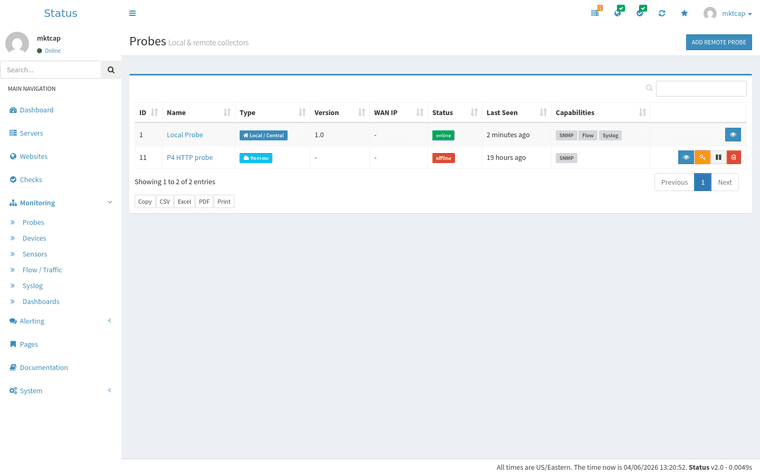Viewport: 760px width, 475px height.
Task: Open the Websites navigation item
Action: (x=33, y=157)
